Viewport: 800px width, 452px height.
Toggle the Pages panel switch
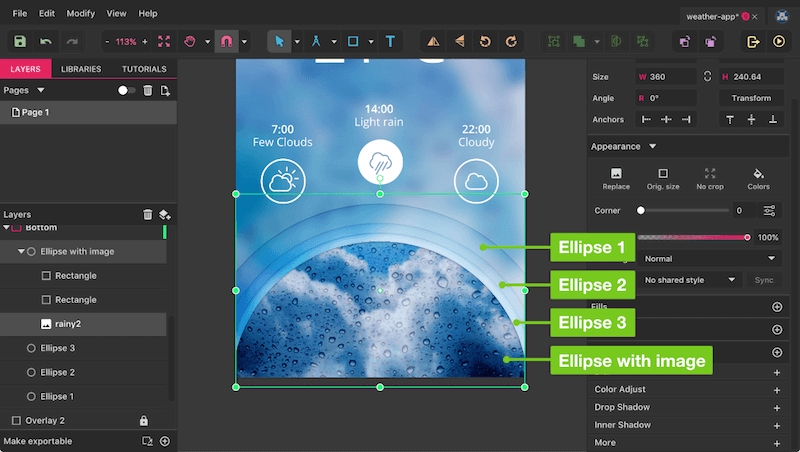[x=126, y=90]
